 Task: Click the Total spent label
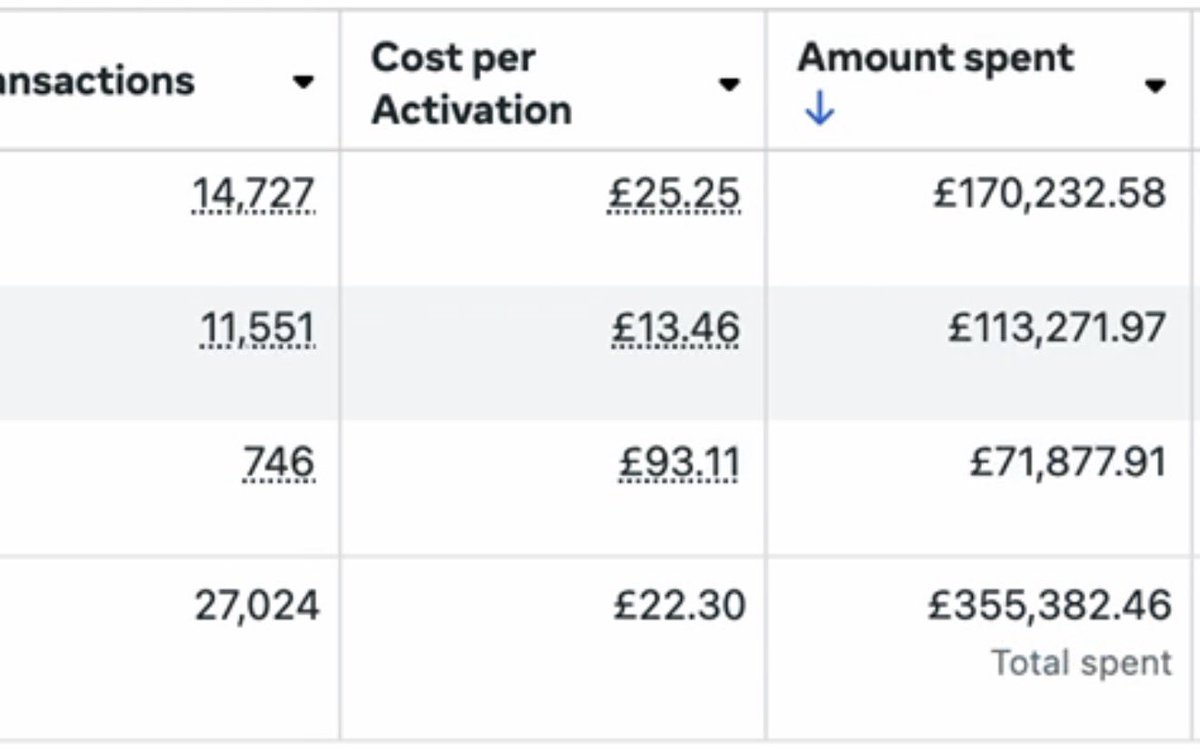tap(1080, 662)
